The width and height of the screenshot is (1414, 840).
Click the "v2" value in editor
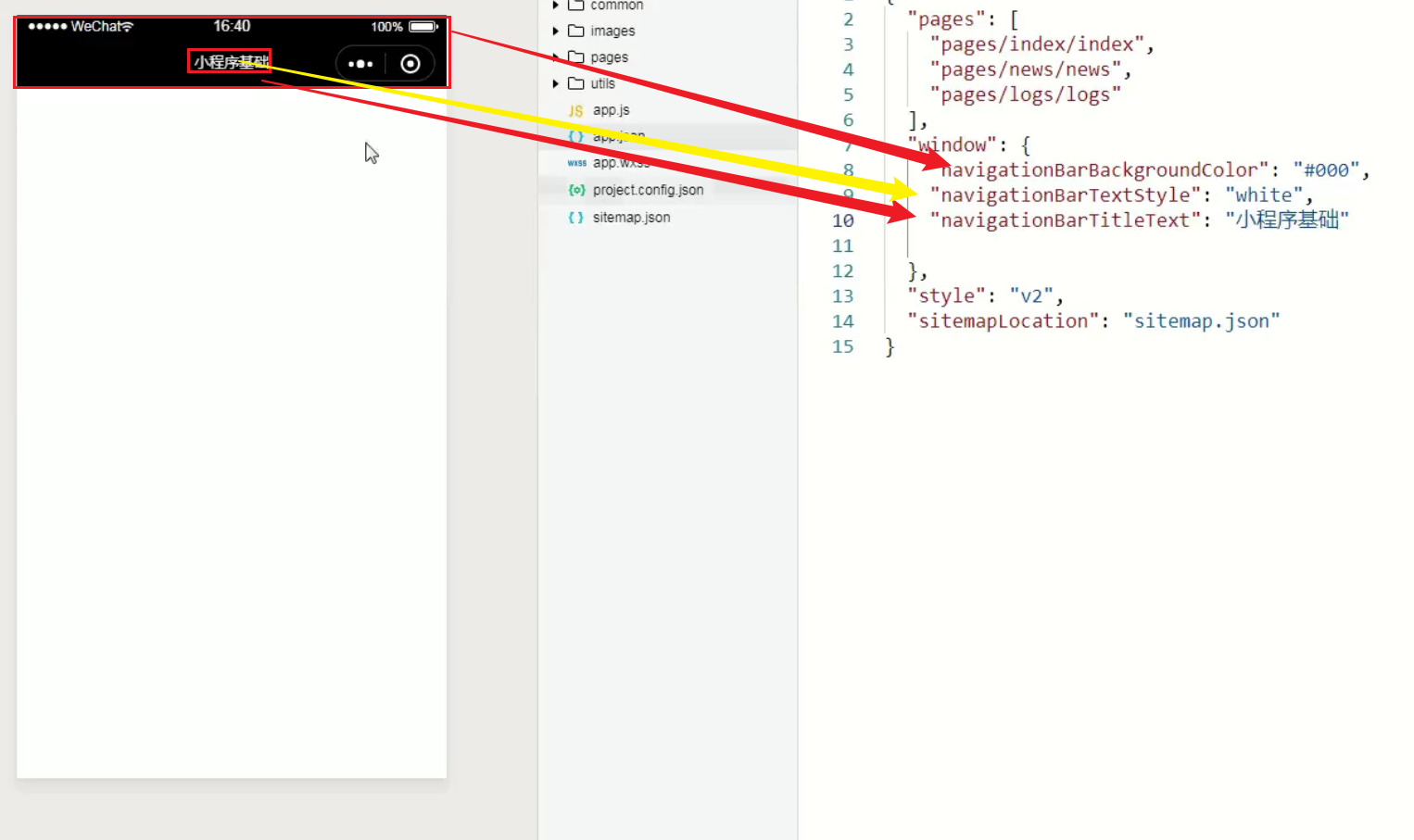coord(1031,295)
